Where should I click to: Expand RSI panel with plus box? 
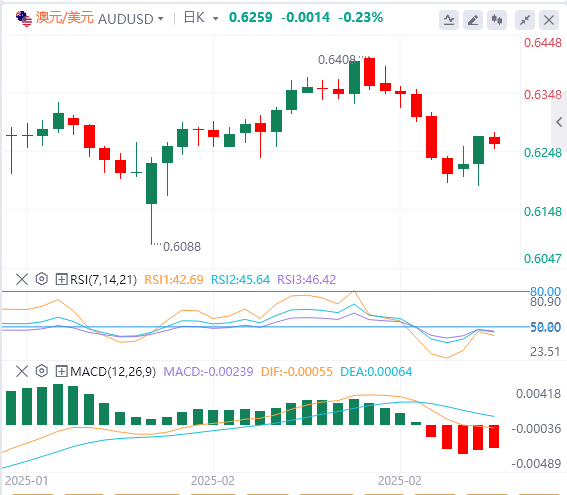click(61, 279)
